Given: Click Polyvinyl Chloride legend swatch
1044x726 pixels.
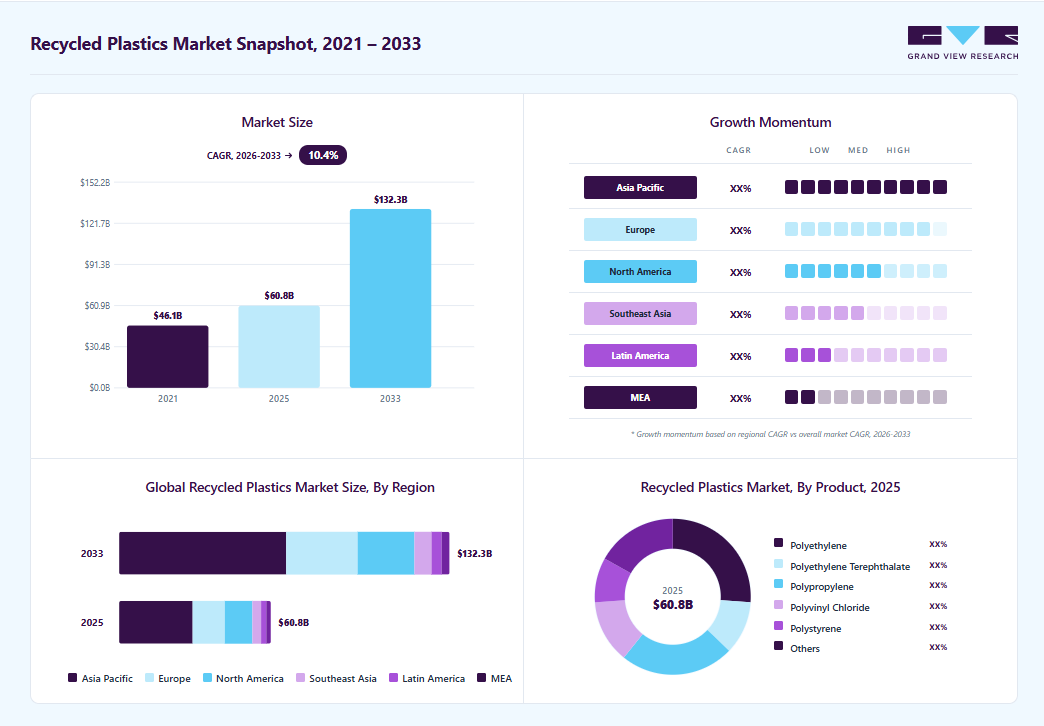Looking at the screenshot, I should (778, 605).
